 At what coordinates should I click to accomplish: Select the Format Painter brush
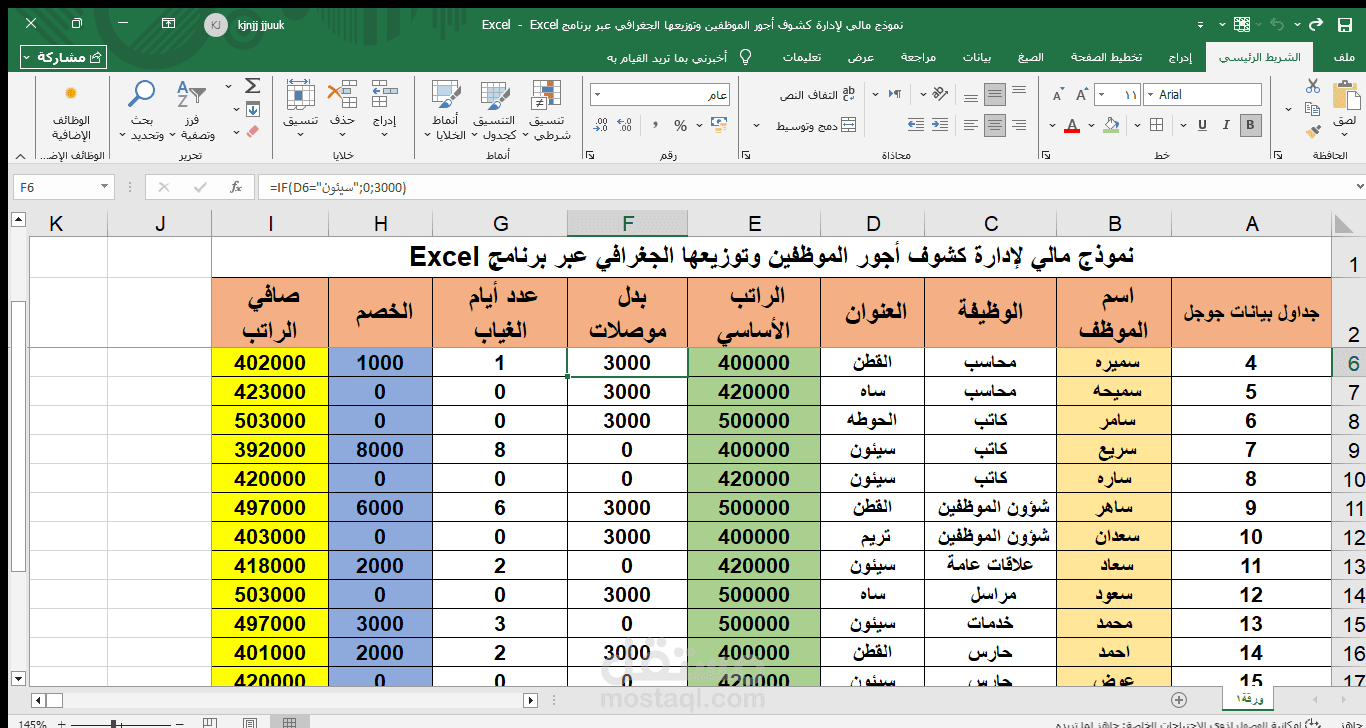(x=1312, y=132)
